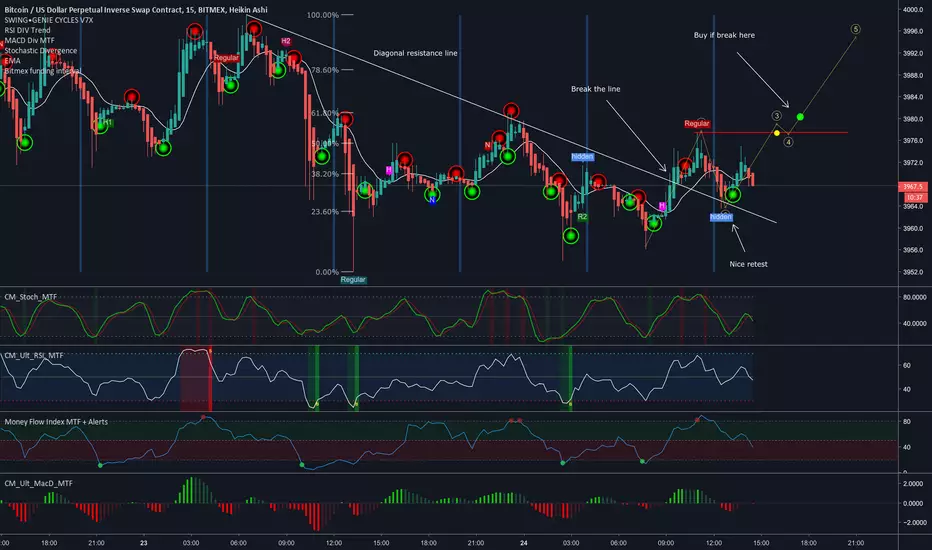Click the 10:37 bar countdown tag
This screenshot has width=932, height=550.
(x=915, y=197)
